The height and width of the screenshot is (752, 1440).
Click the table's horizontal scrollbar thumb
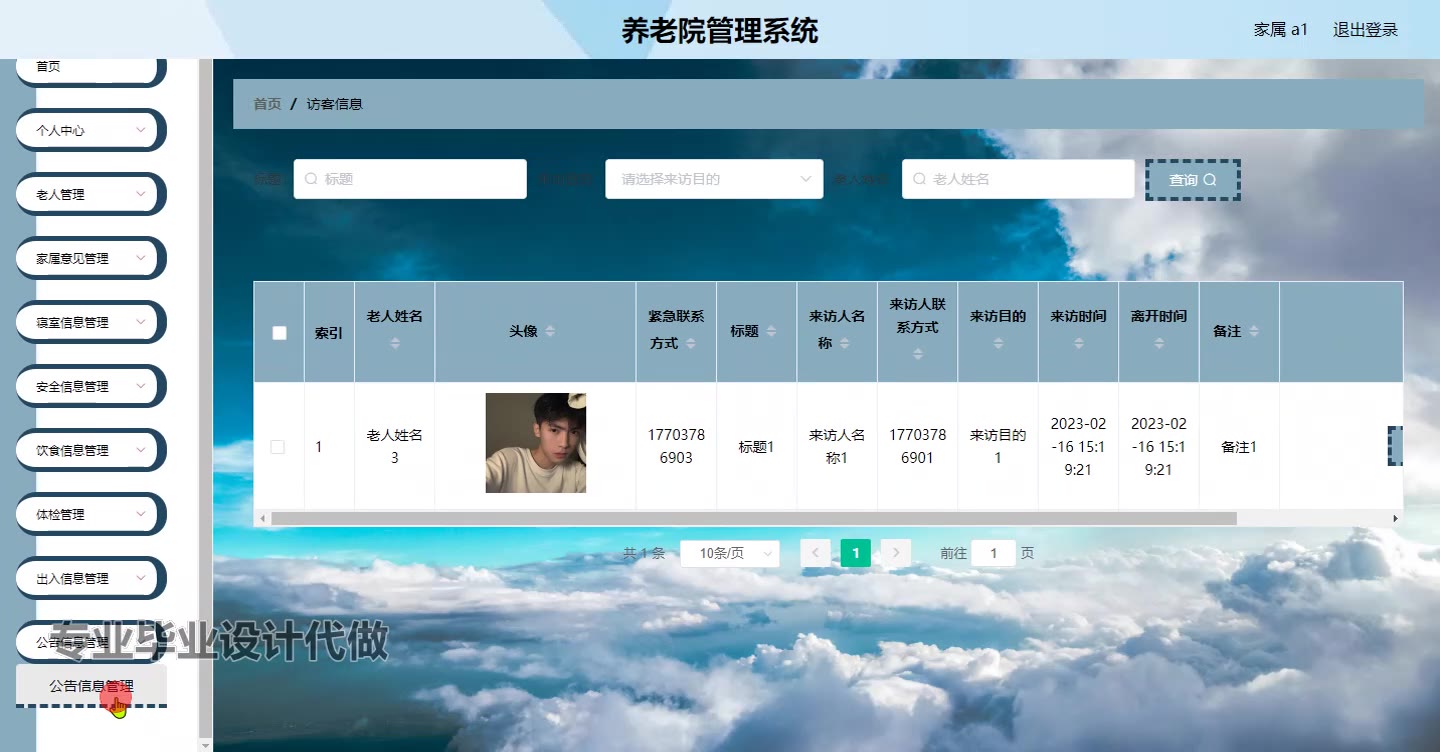click(754, 519)
